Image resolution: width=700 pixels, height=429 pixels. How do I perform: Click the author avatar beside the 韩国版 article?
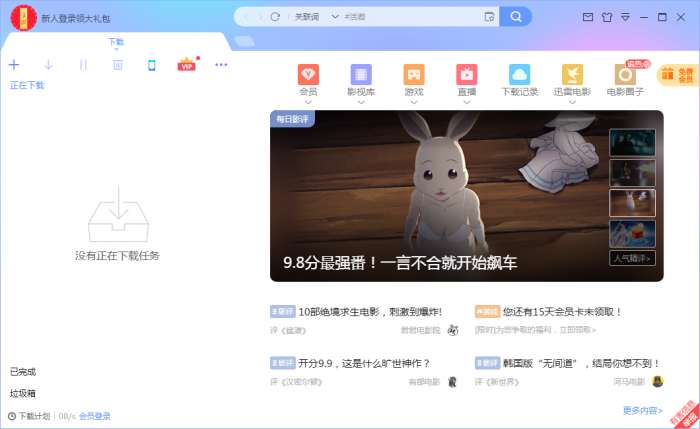pyautogui.click(x=658, y=381)
